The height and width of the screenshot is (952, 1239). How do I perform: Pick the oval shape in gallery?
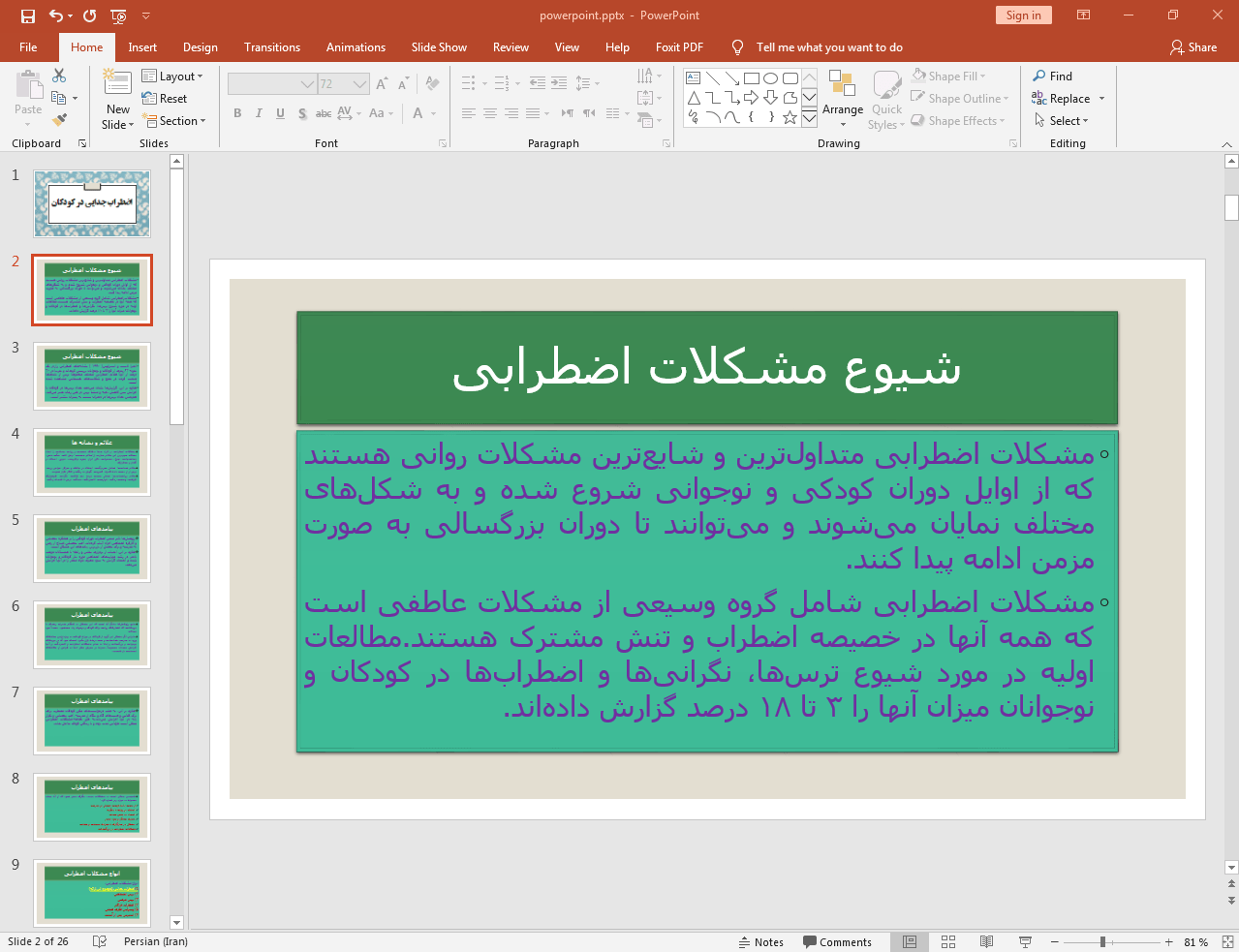click(771, 78)
